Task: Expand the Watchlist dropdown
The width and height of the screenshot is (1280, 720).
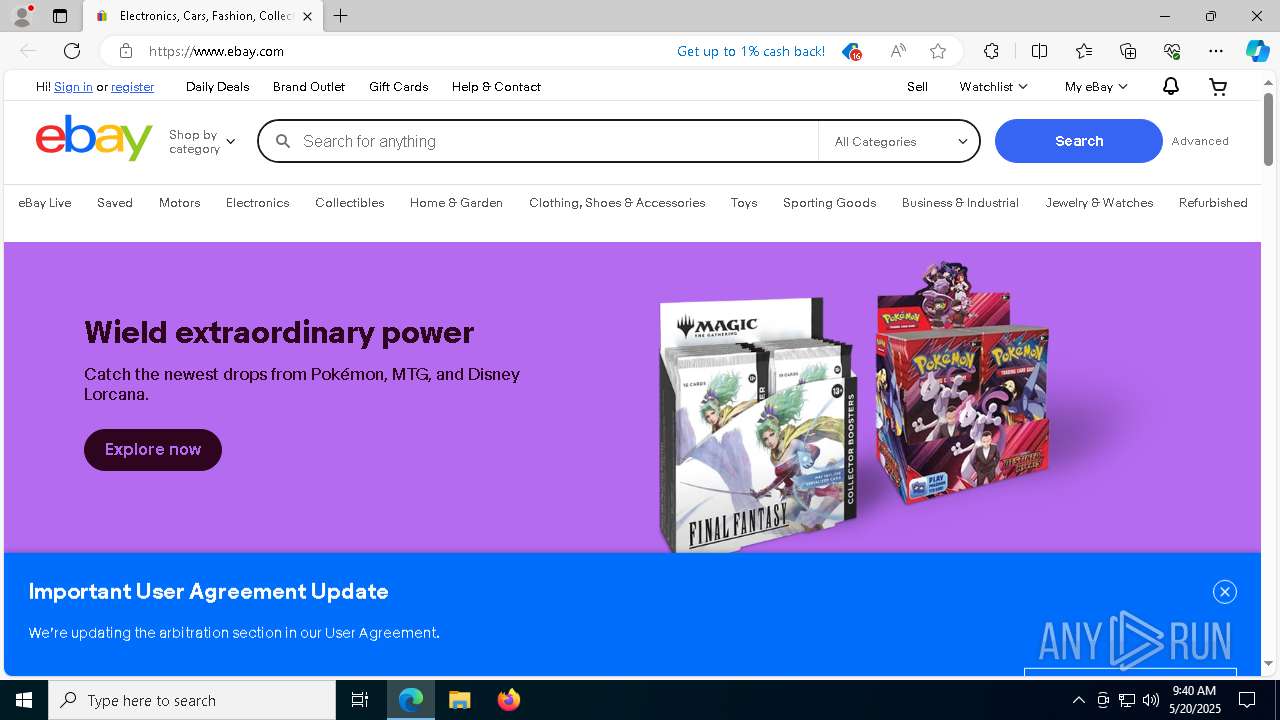Action: [x=993, y=87]
